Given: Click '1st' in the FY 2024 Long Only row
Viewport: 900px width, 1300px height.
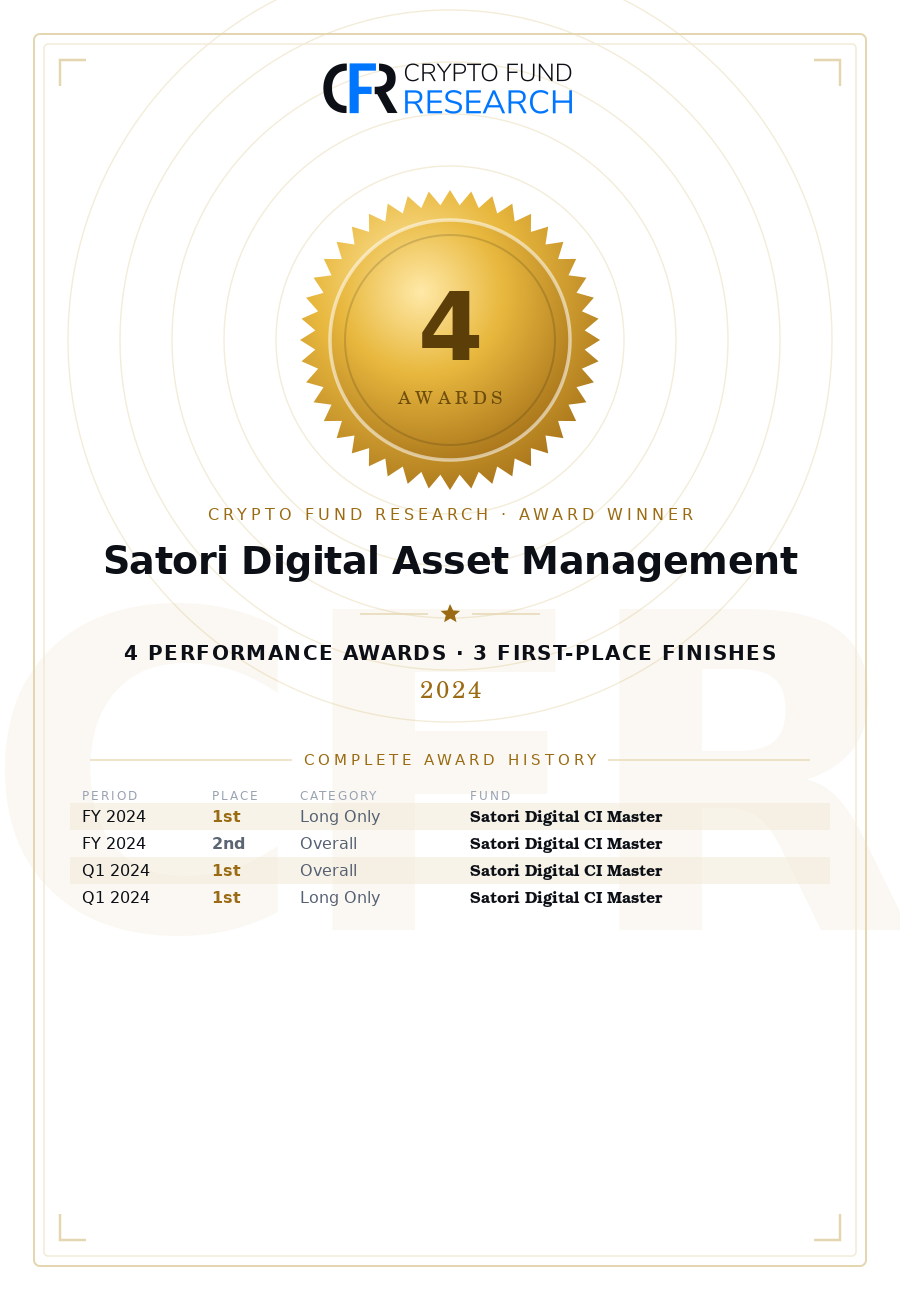Looking at the screenshot, I should [x=226, y=817].
